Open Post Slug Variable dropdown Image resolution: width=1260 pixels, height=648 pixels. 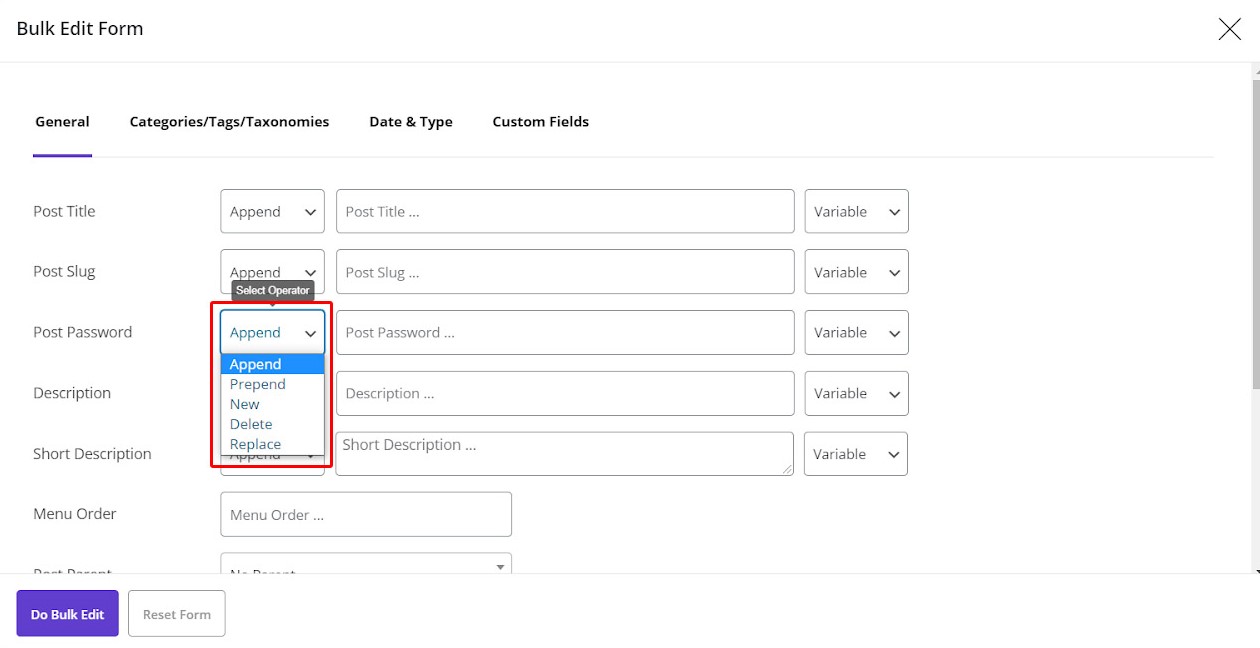(x=856, y=272)
